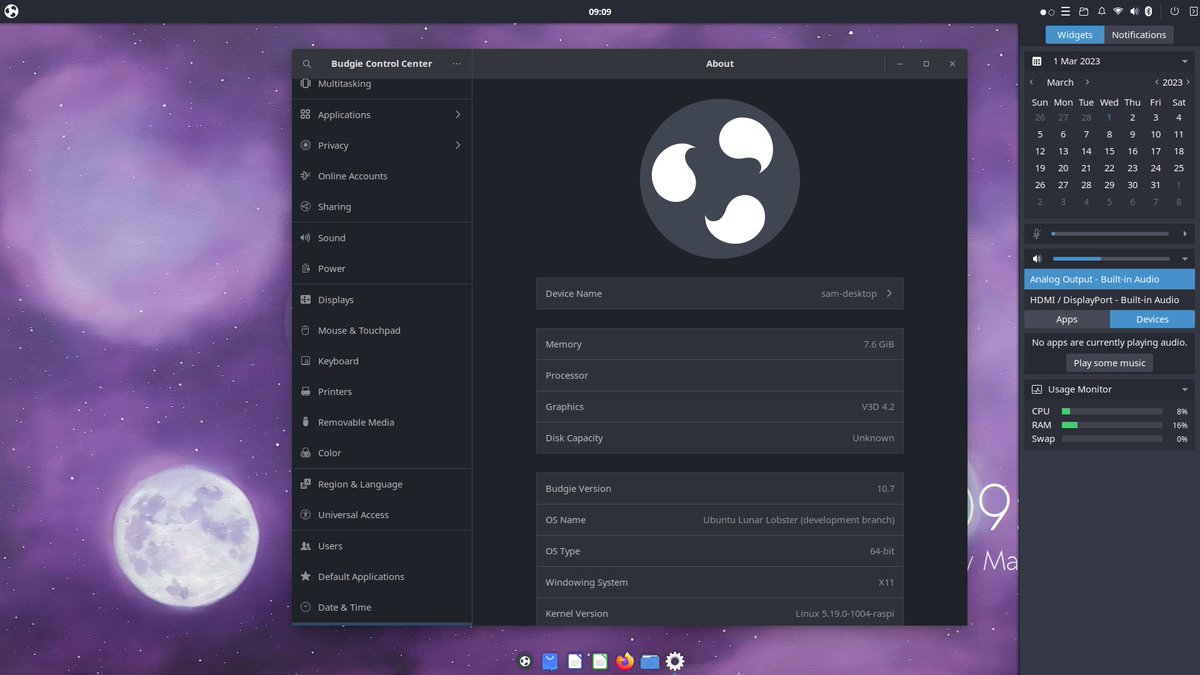Open Date & Time settings
This screenshot has height=675, width=1200.
(382, 607)
